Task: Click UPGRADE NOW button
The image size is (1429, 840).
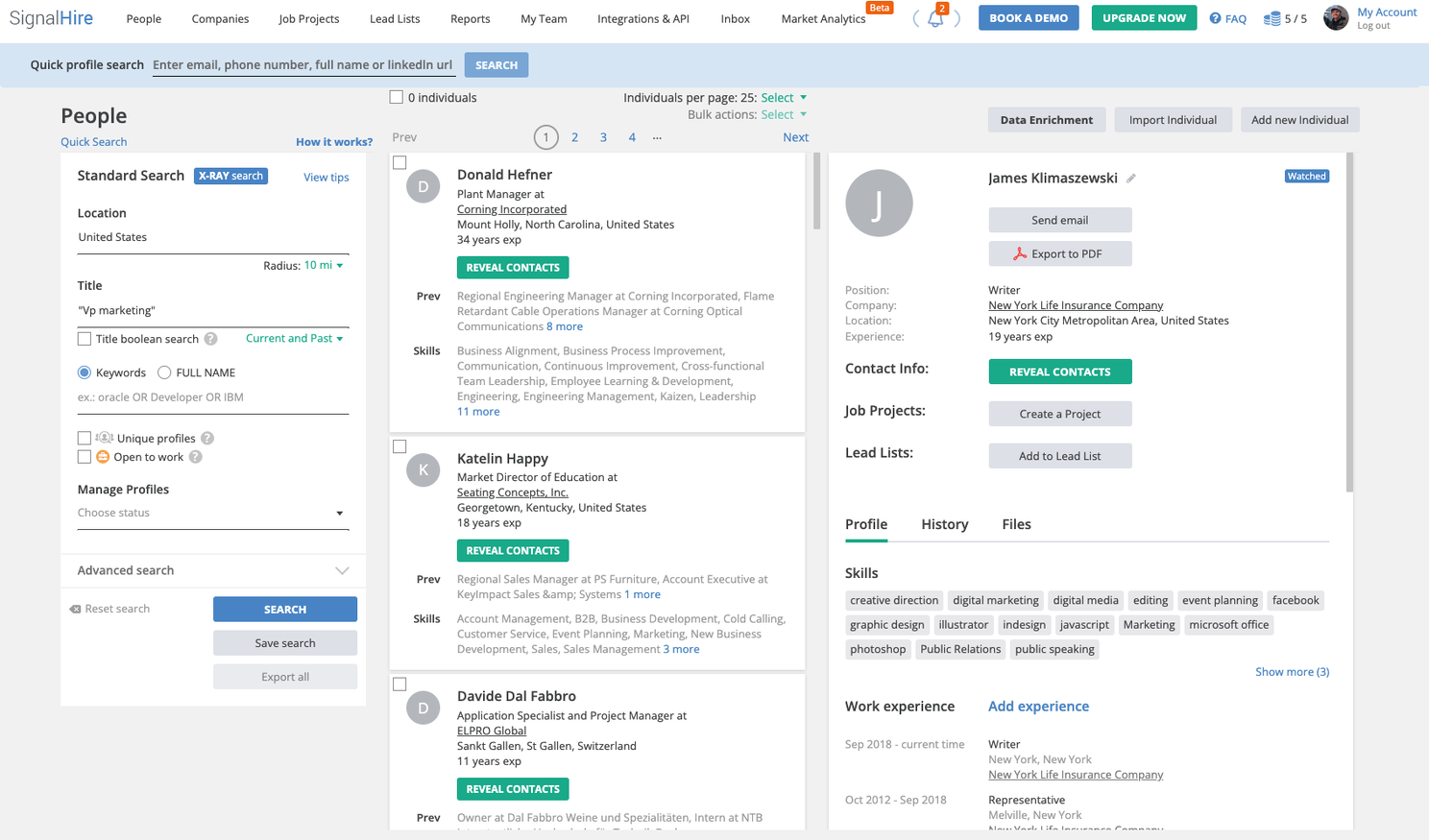Action: click(x=1144, y=18)
